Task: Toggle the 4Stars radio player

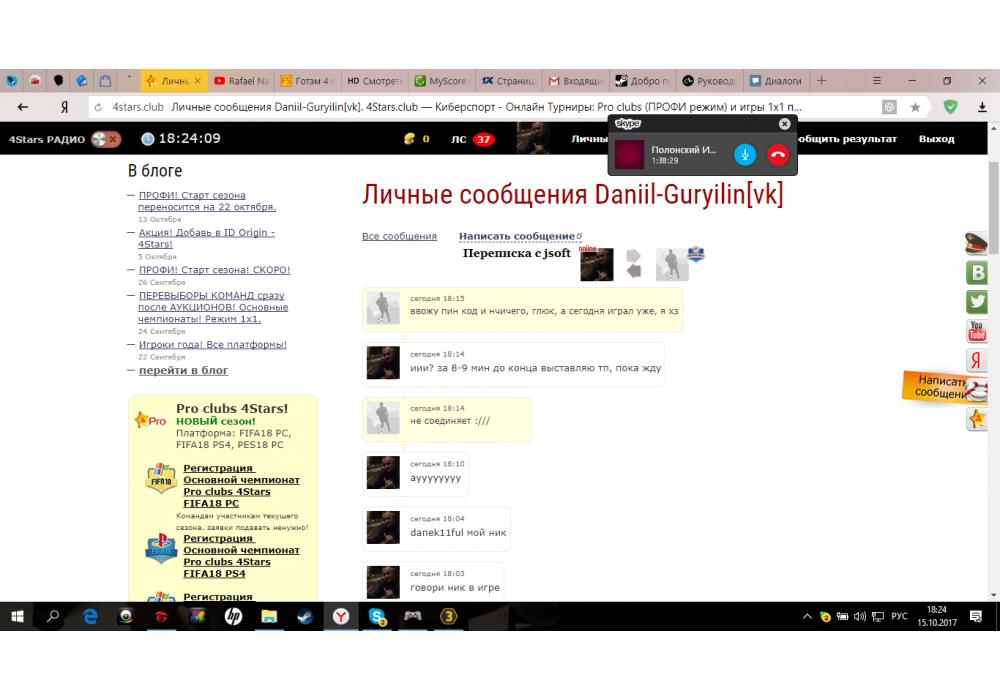Action: click(105, 139)
